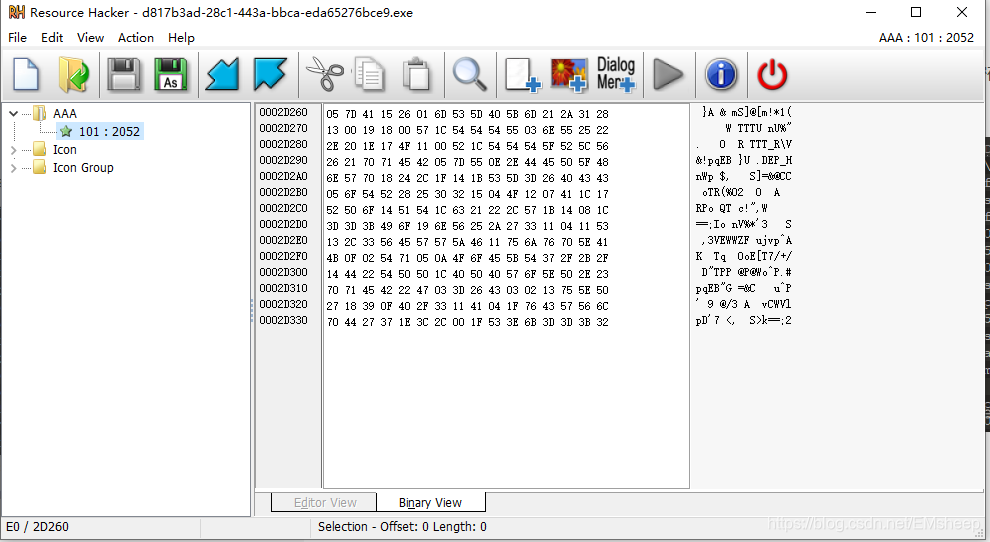This screenshot has height=542, width=990.
Task: Paste using the clipboard icon
Action: 416,75
